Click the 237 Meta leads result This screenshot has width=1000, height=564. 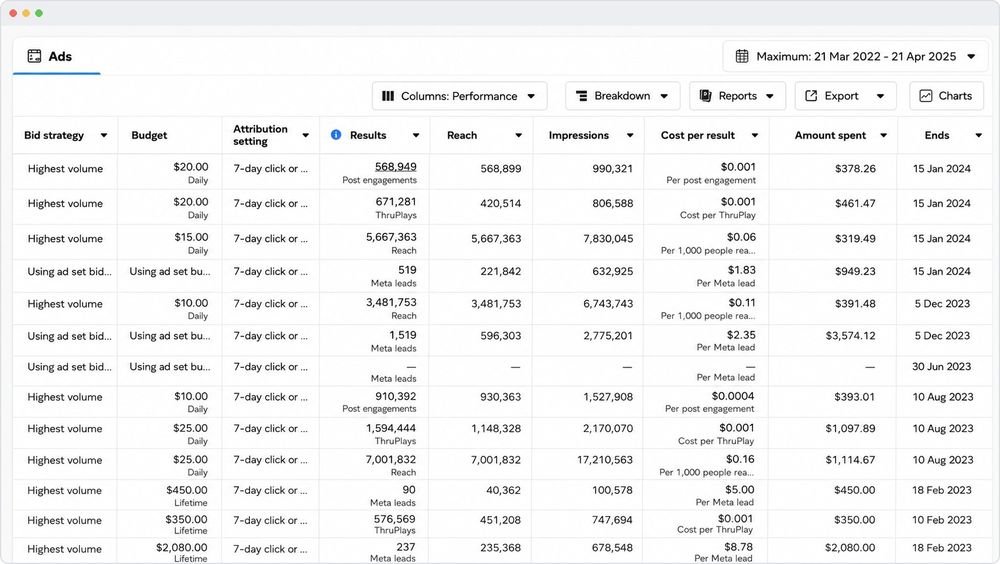click(x=393, y=553)
